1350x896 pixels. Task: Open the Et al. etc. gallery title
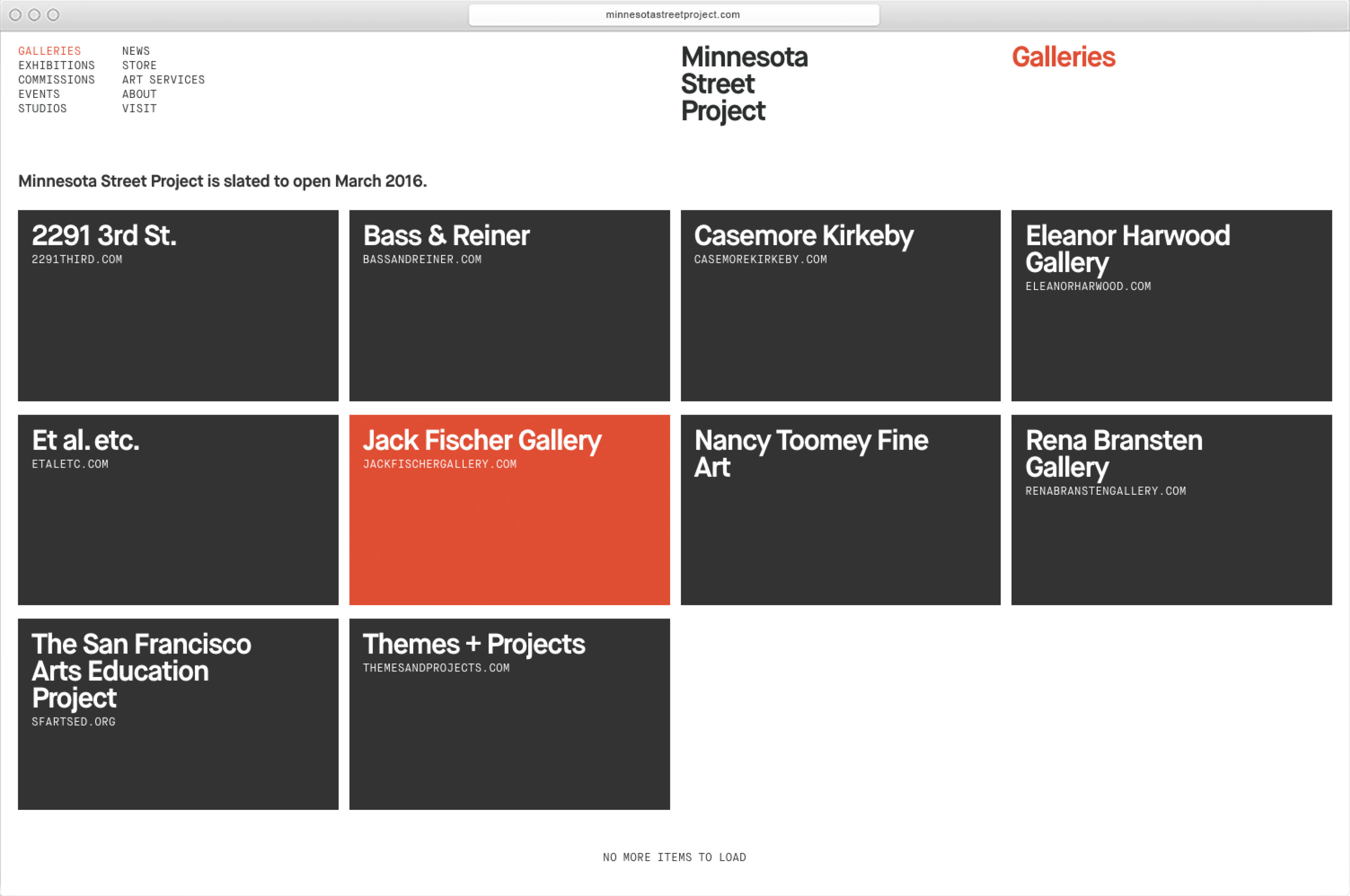click(86, 440)
